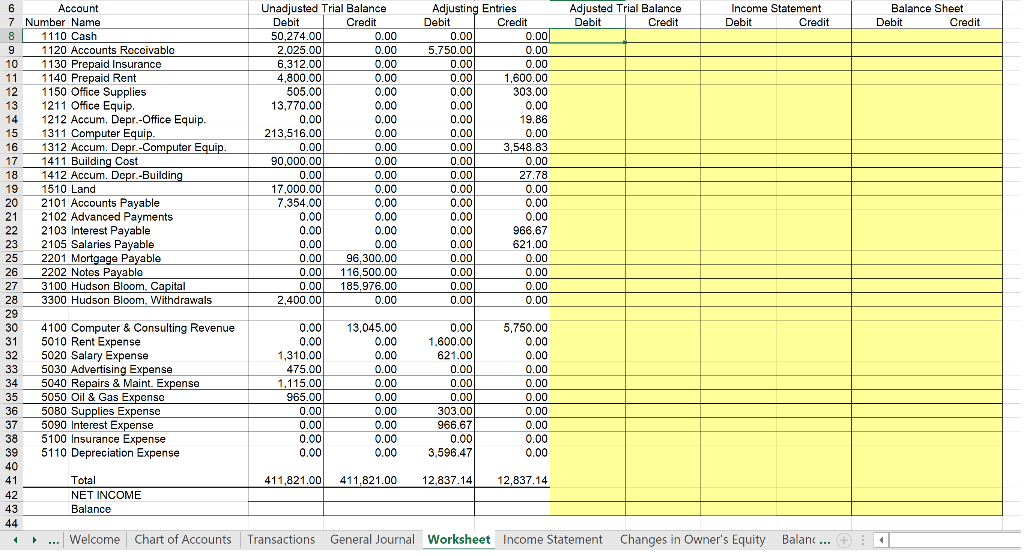Select the row 8 header
This screenshot has width=1024, height=556.
point(11,36)
